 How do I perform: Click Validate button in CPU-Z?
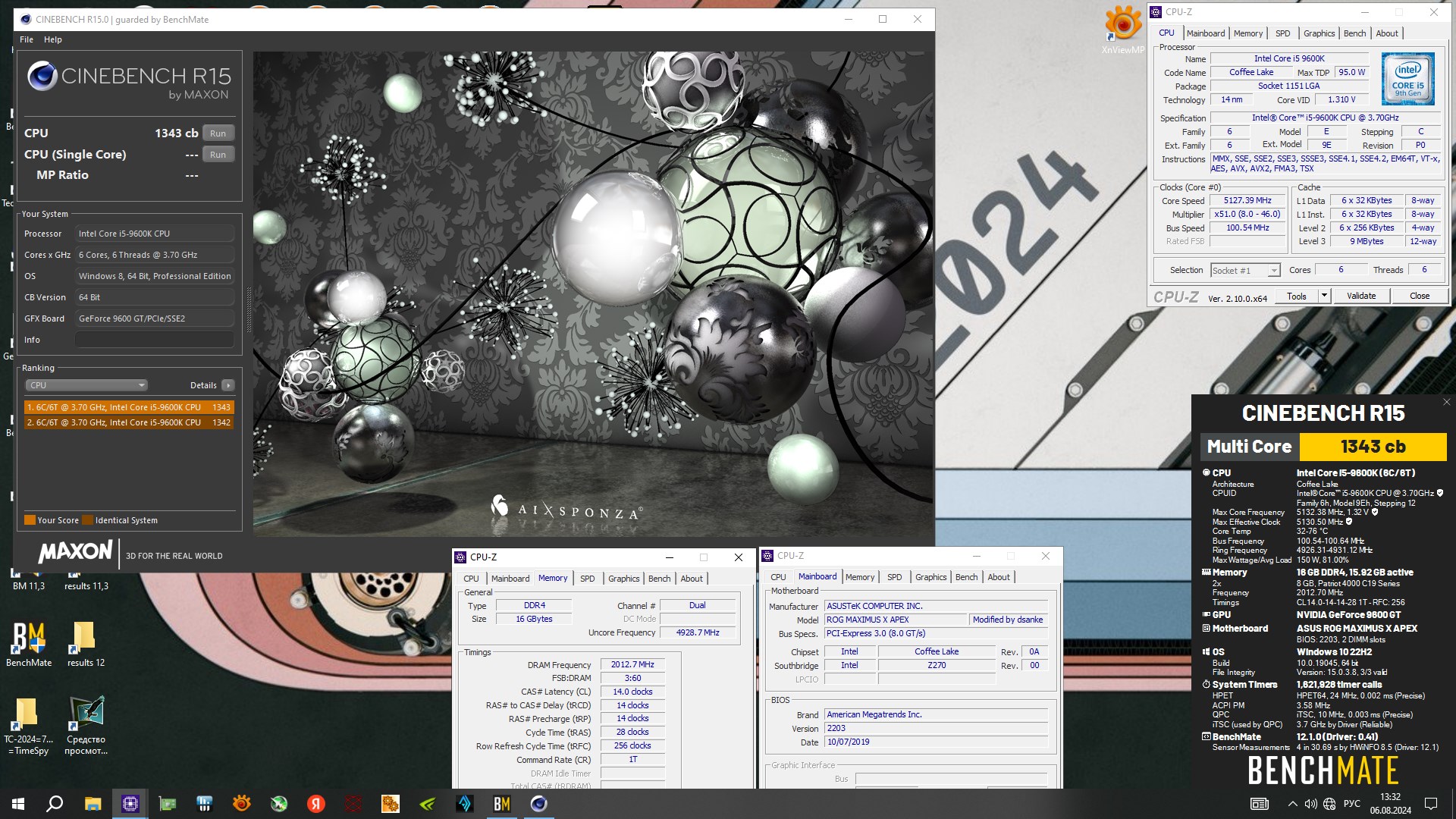pyautogui.click(x=1361, y=296)
